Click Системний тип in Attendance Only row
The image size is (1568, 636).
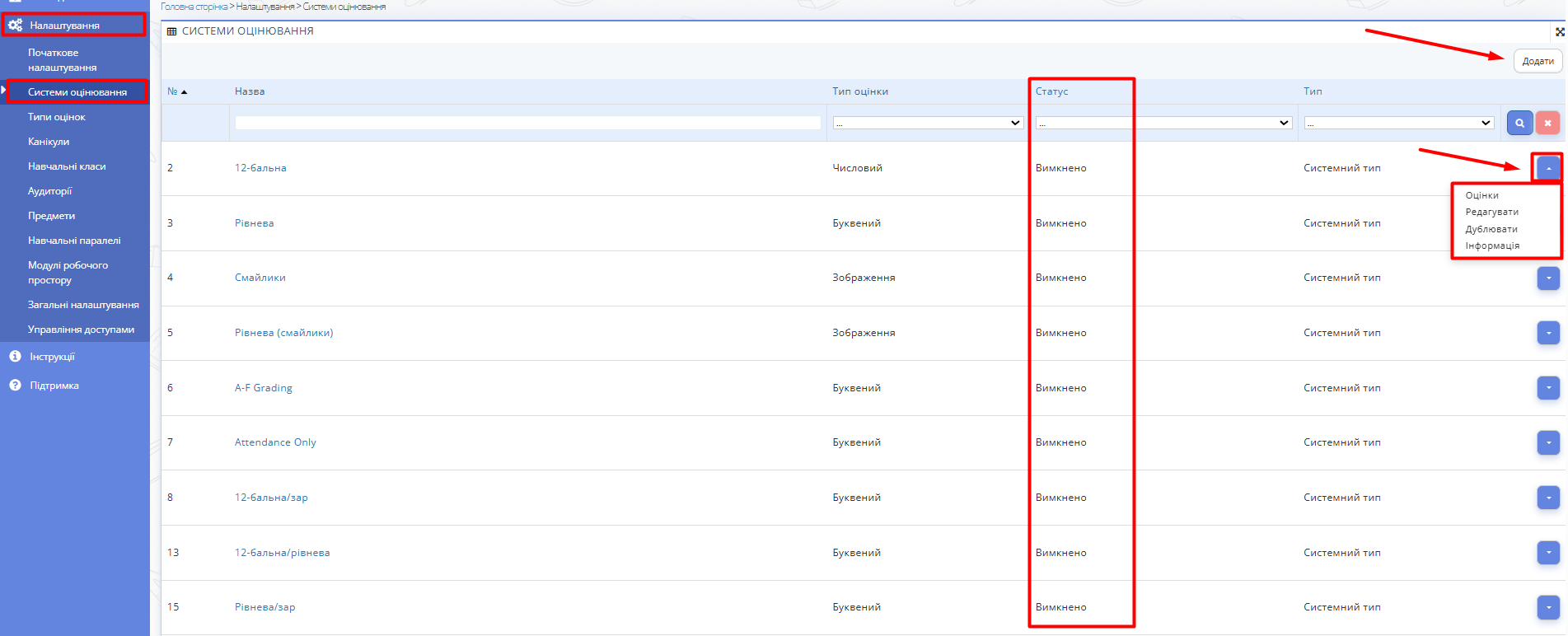tap(1341, 442)
